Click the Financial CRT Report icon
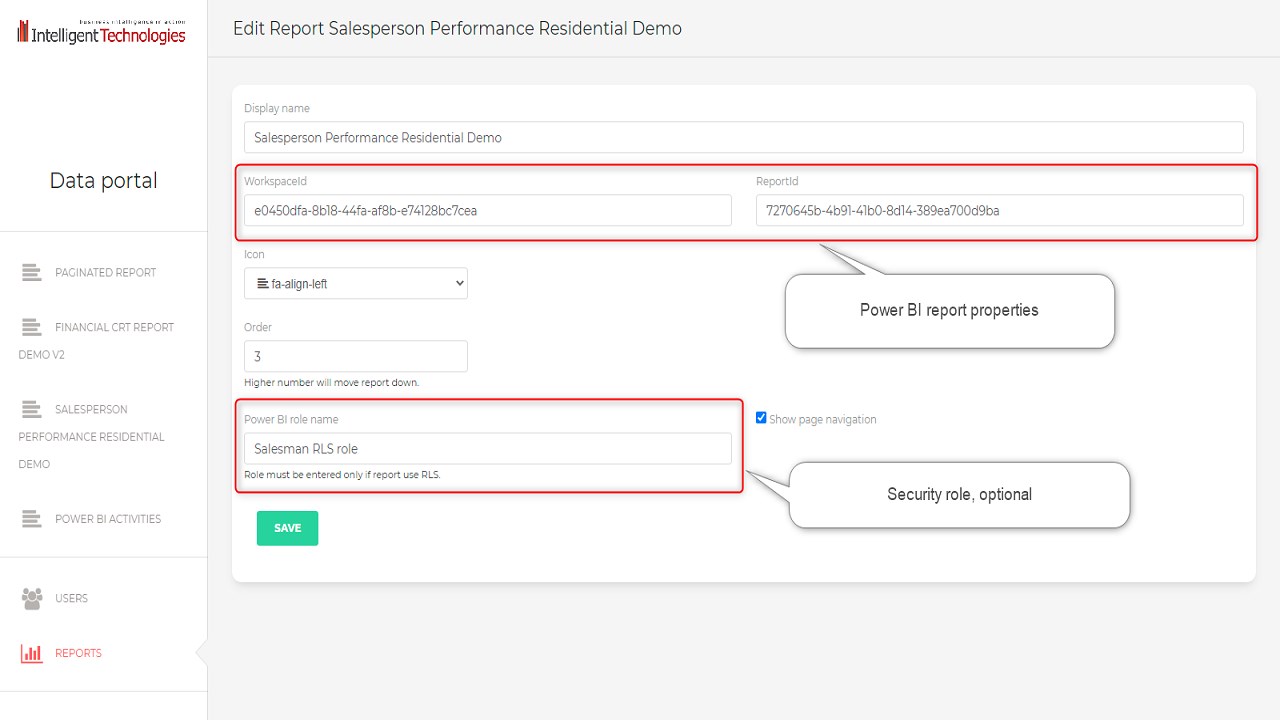 pyautogui.click(x=32, y=327)
